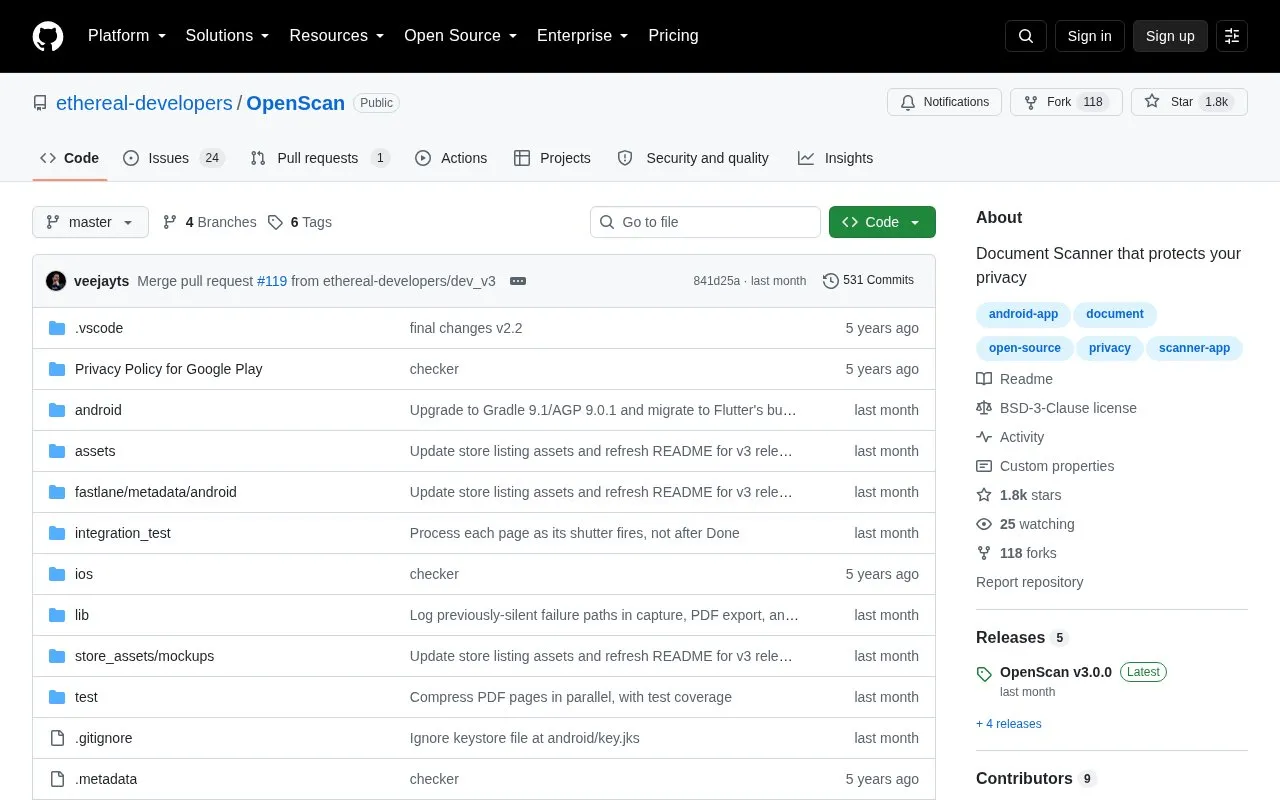The height and width of the screenshot is (800, 1280).
Task: Click the license scale icon
Action: [984, 408]
